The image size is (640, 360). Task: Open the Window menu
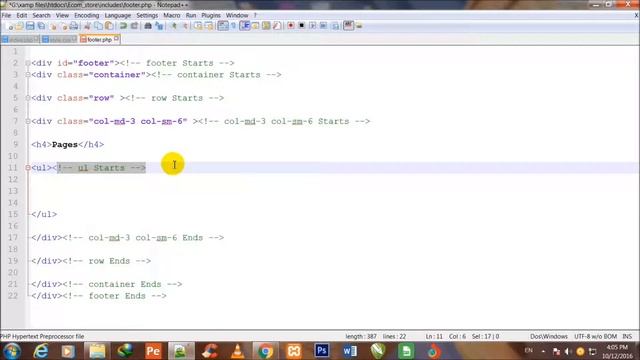coord(237,16)
